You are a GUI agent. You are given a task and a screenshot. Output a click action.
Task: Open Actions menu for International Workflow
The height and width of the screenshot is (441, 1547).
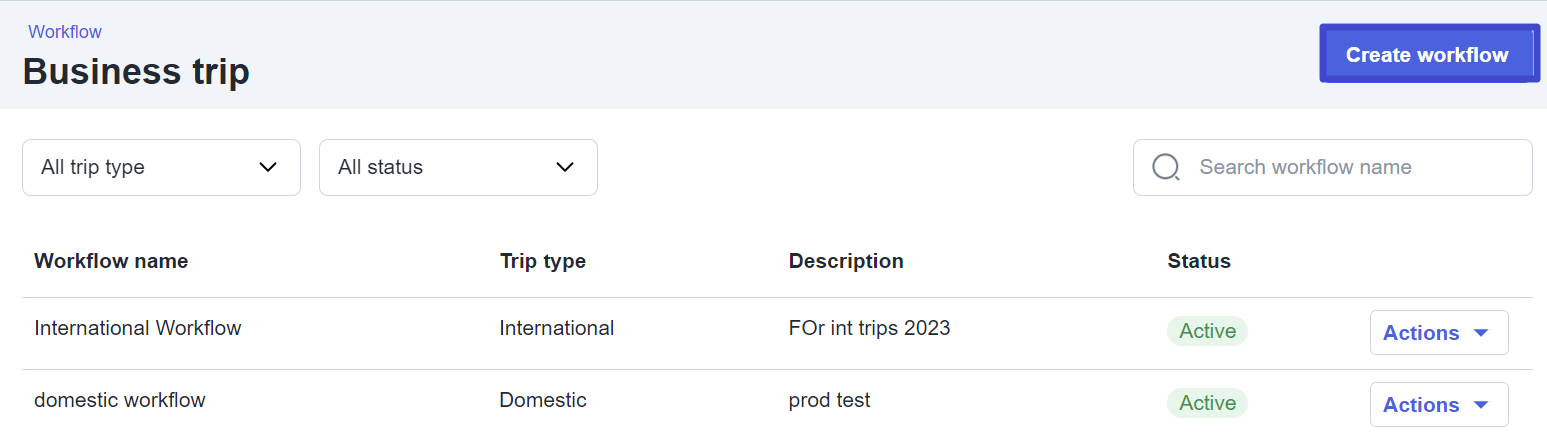1439,333
